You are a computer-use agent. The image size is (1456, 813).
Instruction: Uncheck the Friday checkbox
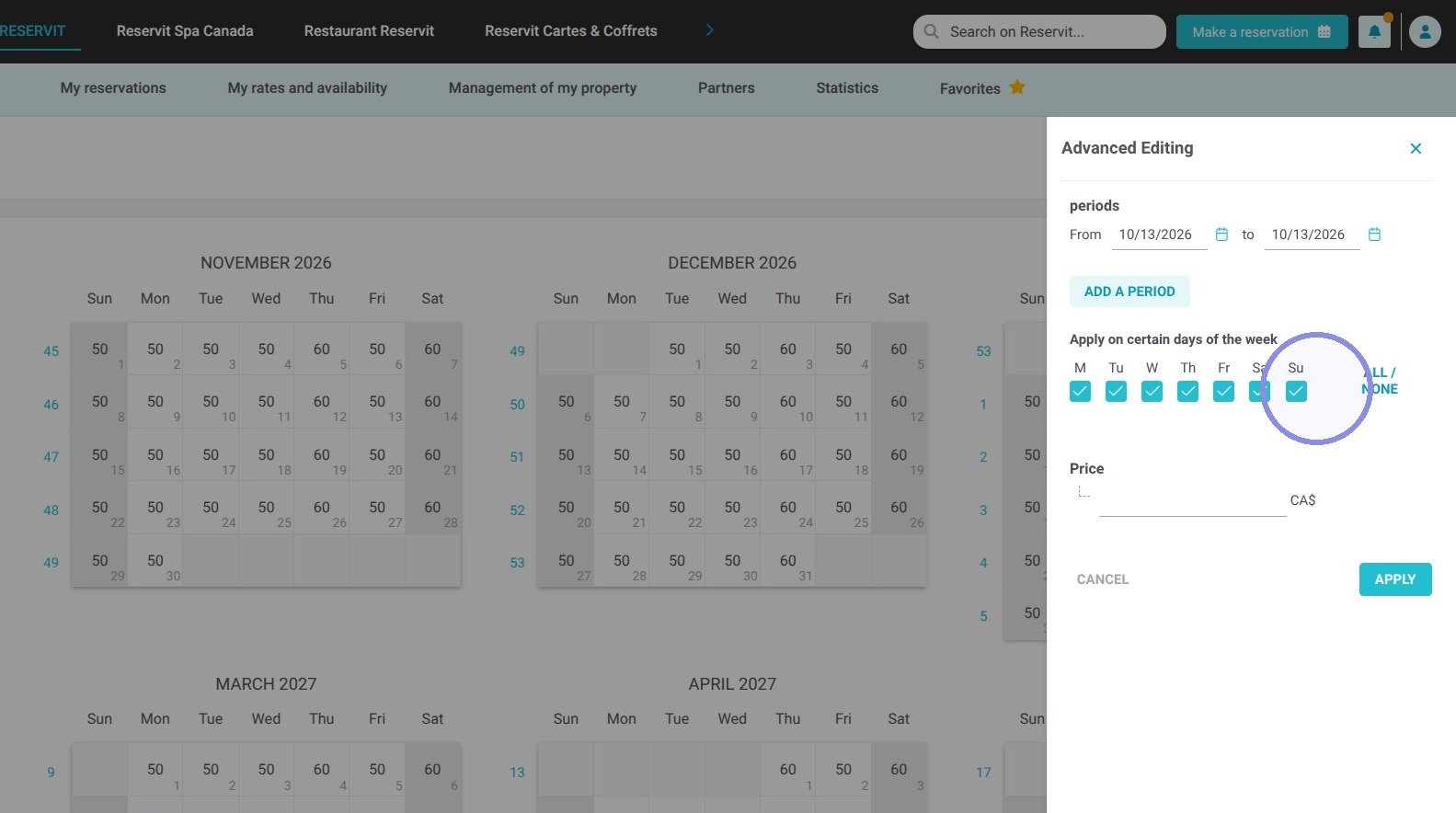coord(1223,392)
